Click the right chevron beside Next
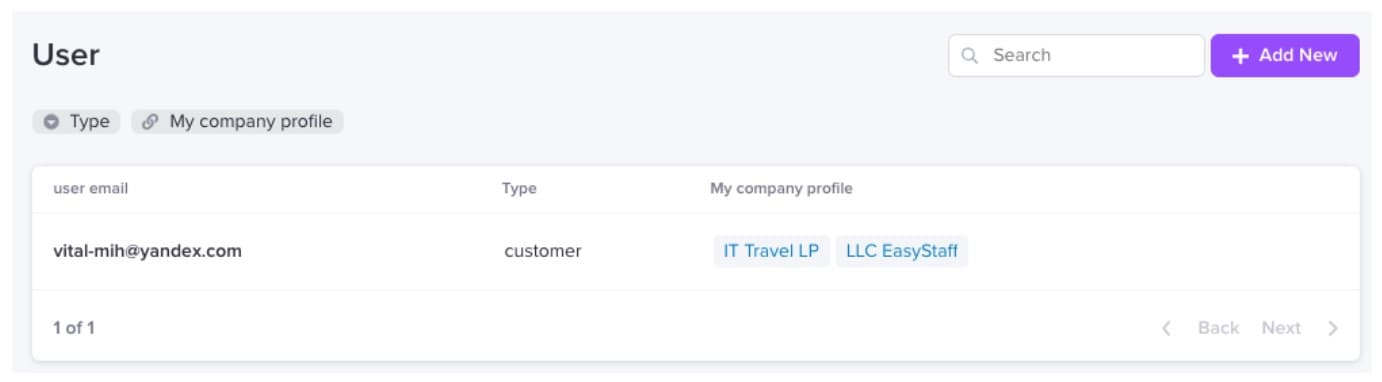The width and height of the screenshot is (1382, 382). click(x=1332, y=328)
